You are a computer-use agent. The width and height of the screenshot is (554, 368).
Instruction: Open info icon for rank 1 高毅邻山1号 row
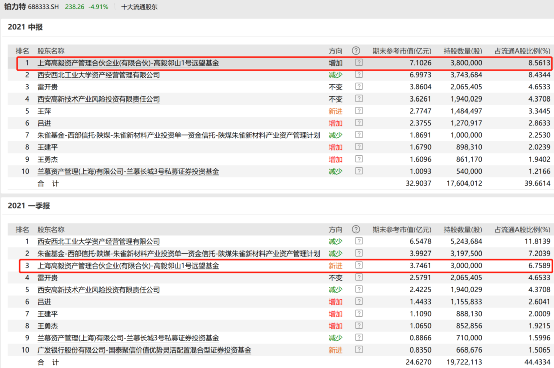coord(359,63)
